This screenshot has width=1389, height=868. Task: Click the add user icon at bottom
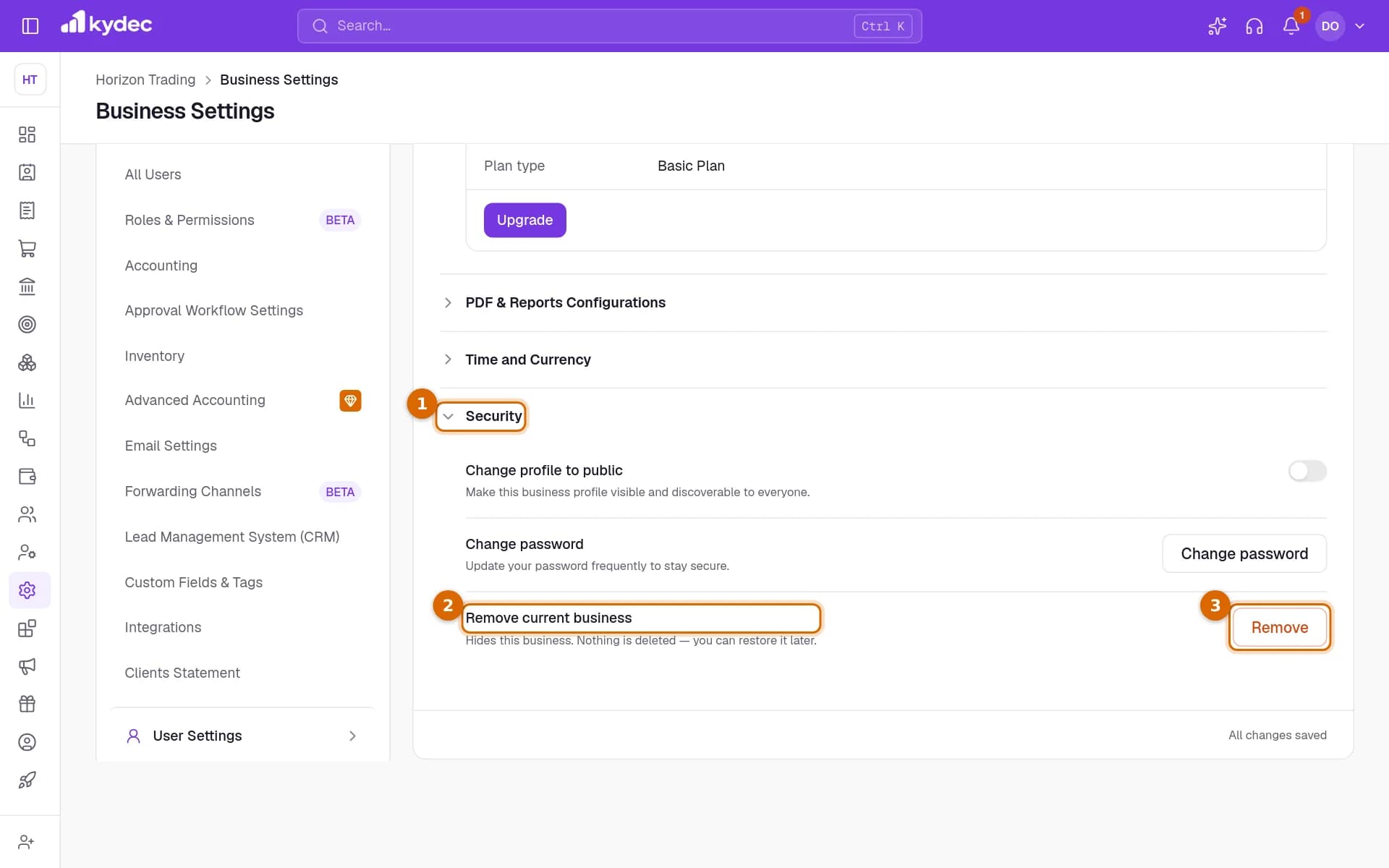(27, 842)
